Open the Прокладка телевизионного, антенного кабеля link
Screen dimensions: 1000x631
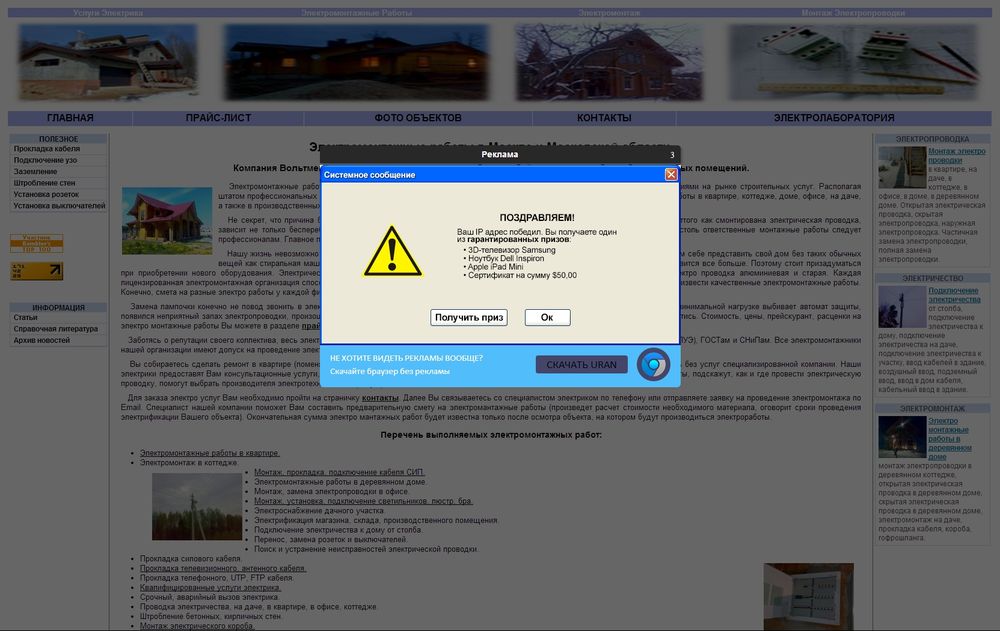(x=223, y=568)
